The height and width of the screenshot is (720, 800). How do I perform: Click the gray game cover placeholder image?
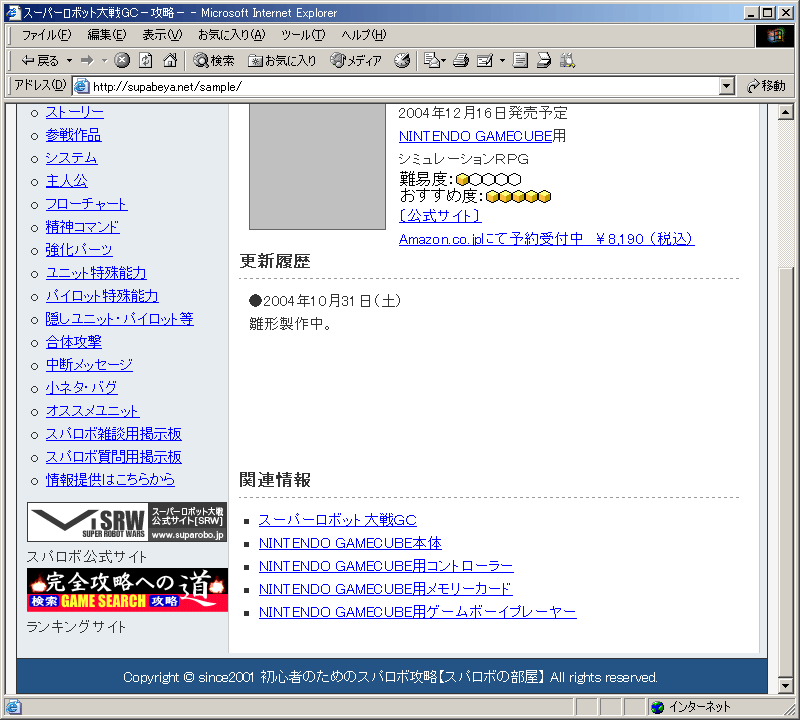317,167
